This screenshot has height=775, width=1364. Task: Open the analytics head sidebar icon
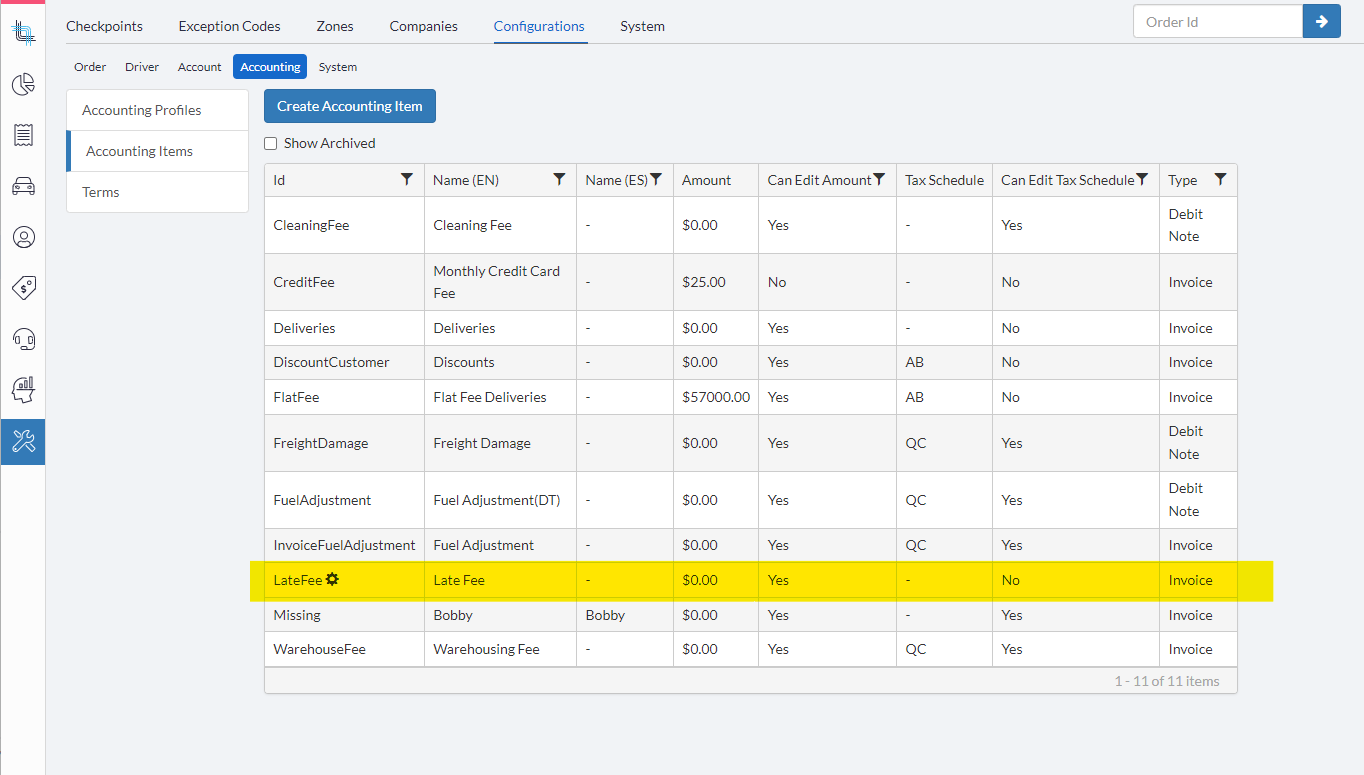pyautogui.click(x=23, y=390)
